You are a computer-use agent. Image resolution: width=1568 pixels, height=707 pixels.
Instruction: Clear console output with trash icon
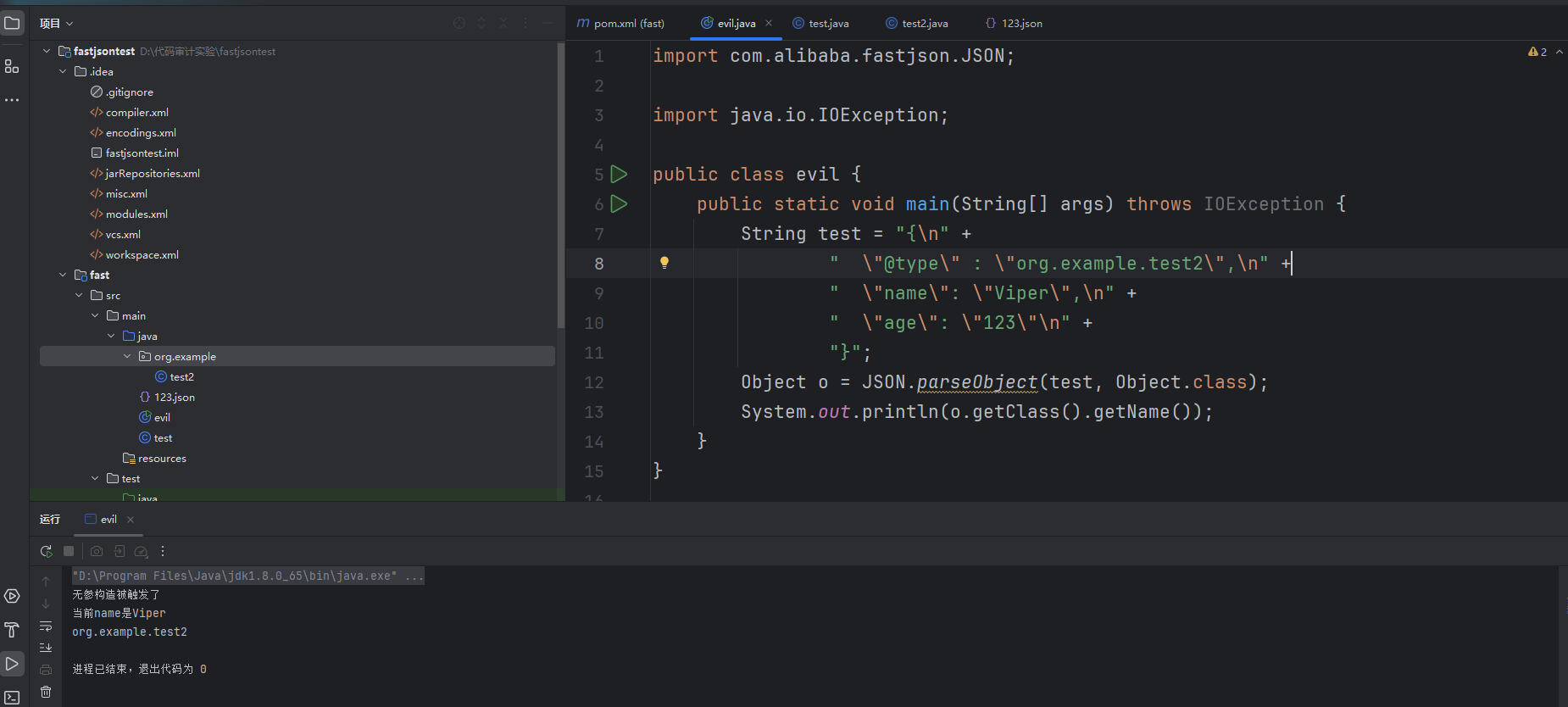click(x=46, y=692)
